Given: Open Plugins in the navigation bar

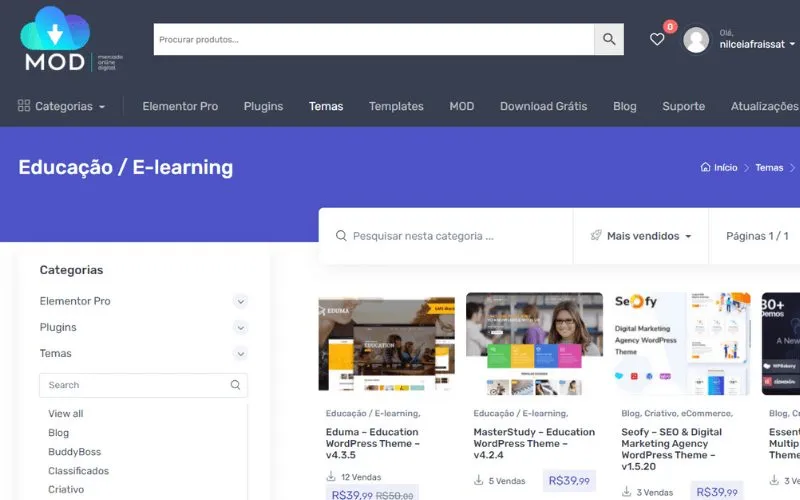Looking at the screenshot, I should (x=263, y=106).
